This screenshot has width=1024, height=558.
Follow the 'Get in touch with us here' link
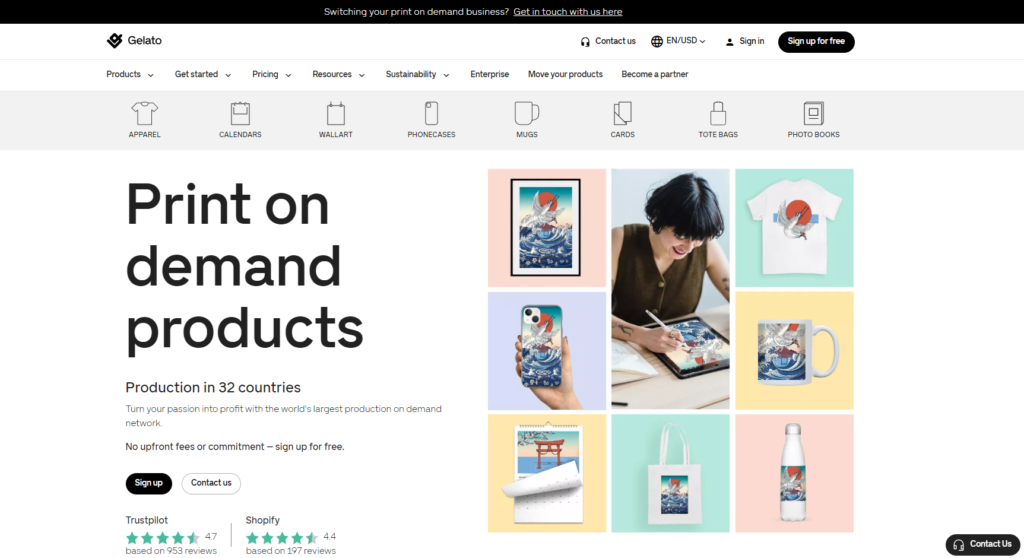568,12
